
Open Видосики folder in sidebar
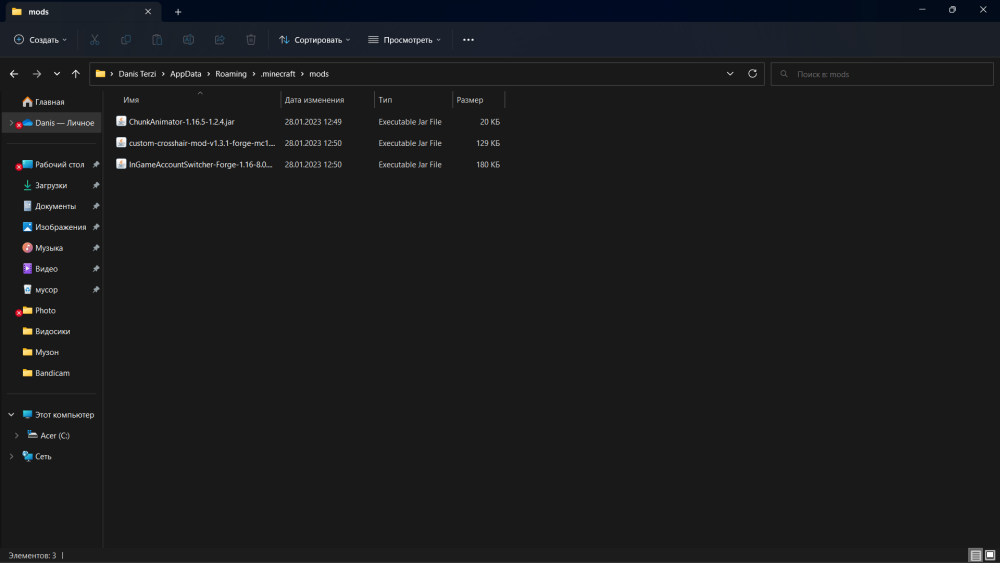coord(52,332)
